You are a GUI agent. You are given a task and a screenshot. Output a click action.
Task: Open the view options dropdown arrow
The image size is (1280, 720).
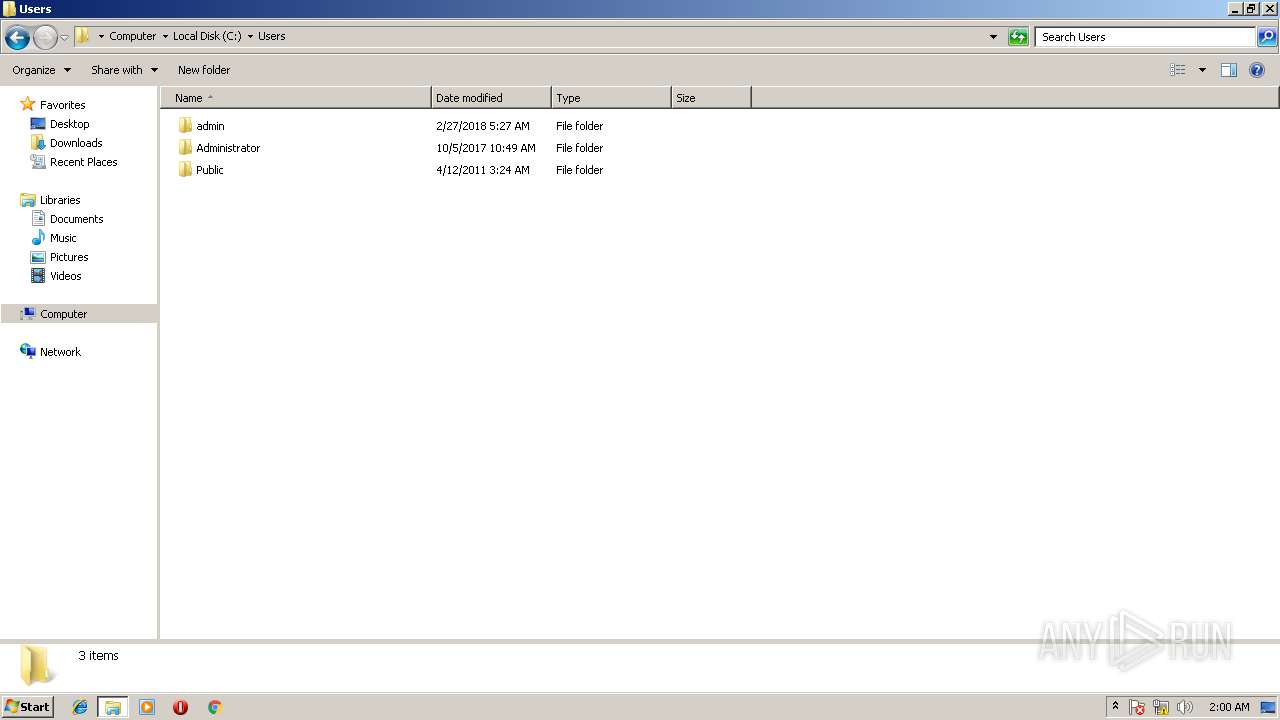1202,70
